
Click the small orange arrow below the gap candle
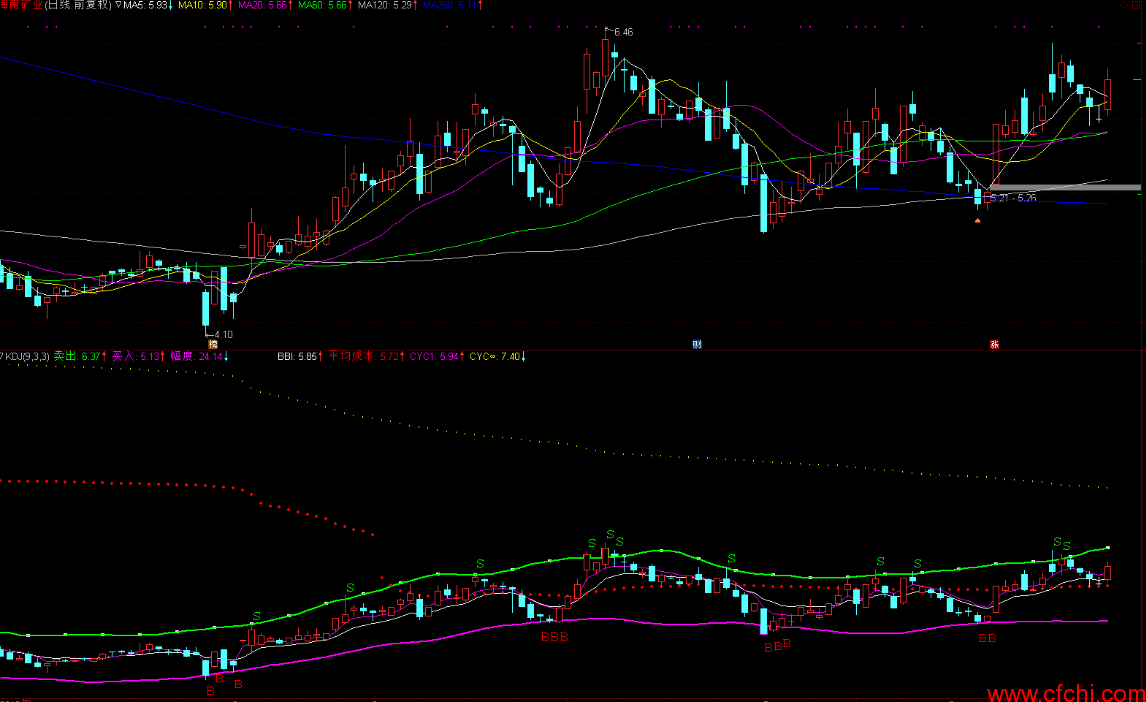(977, 220)
